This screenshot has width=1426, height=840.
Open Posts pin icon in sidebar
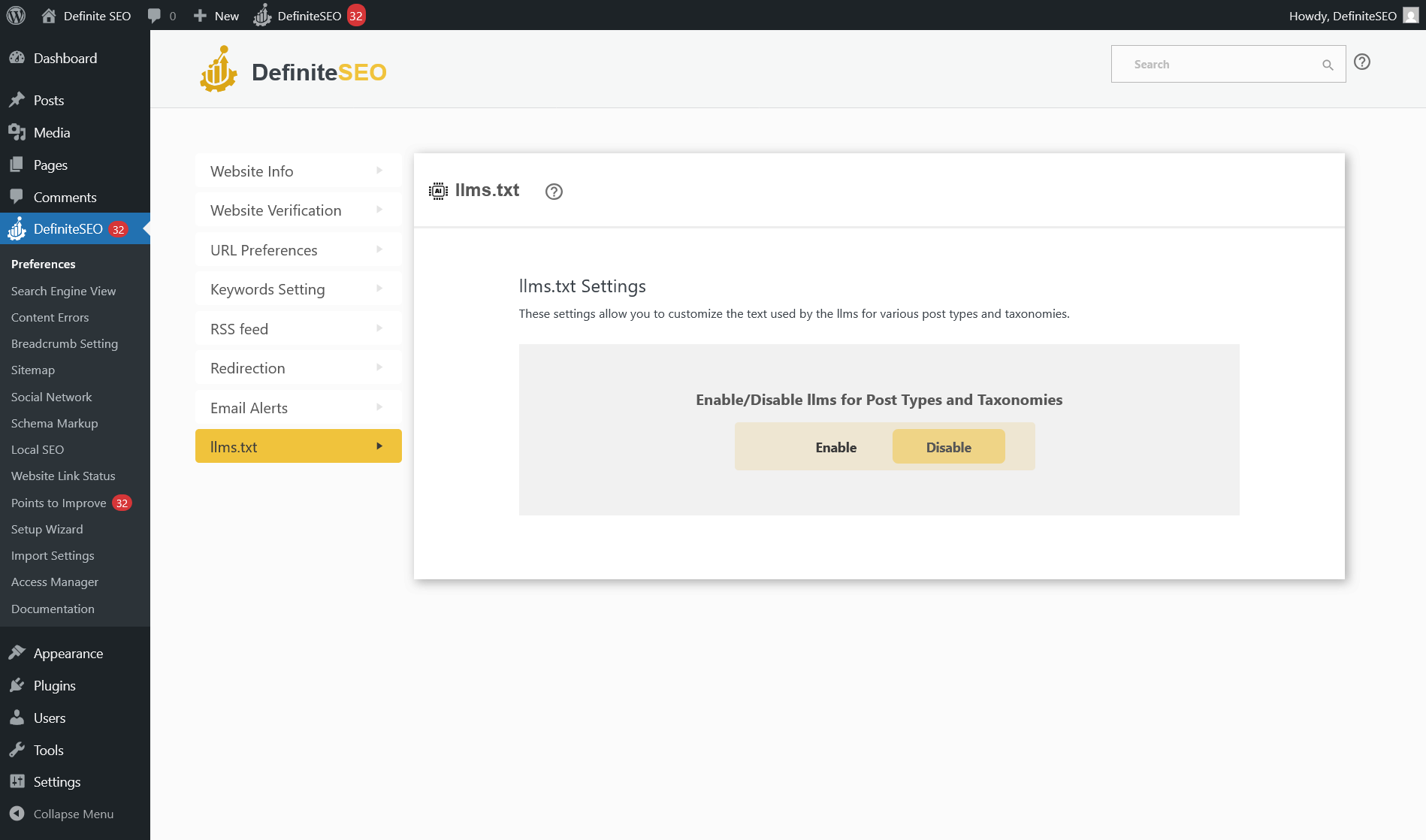click(17, 100)
